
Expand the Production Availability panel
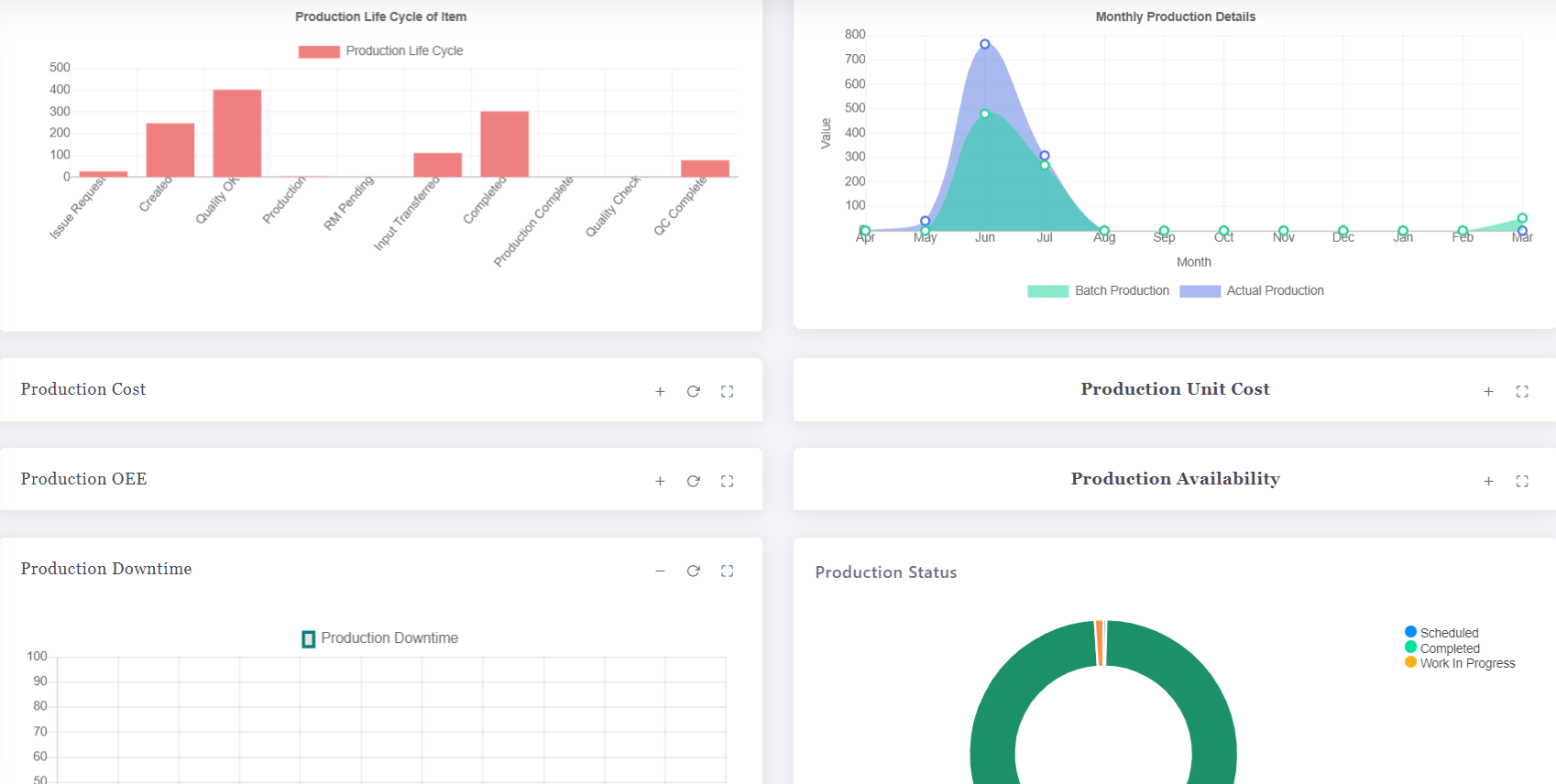(x=1488, y=481)
